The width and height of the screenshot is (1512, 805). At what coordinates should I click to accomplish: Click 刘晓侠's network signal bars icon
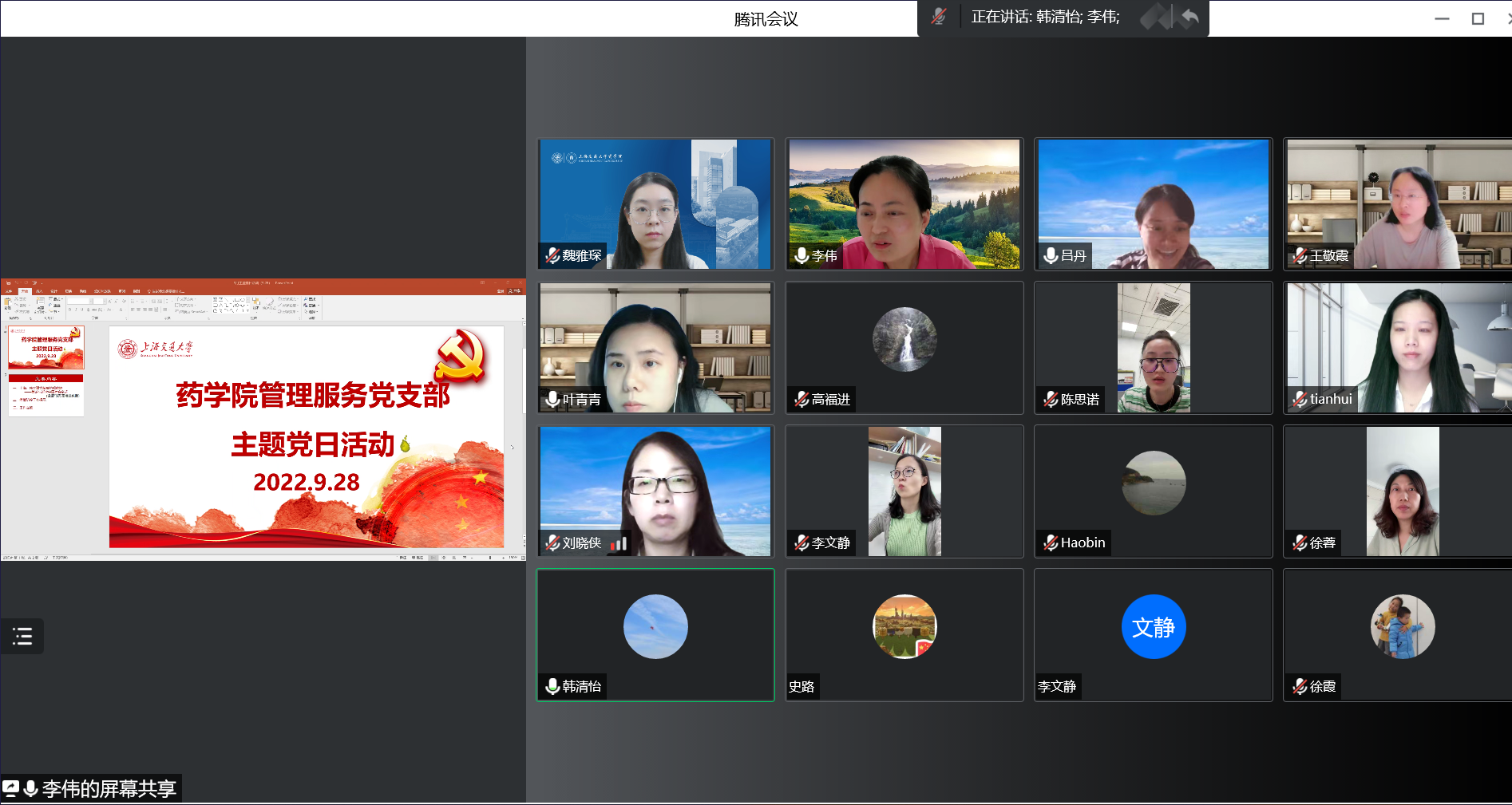pyautogui.click(x=619, y=543)
